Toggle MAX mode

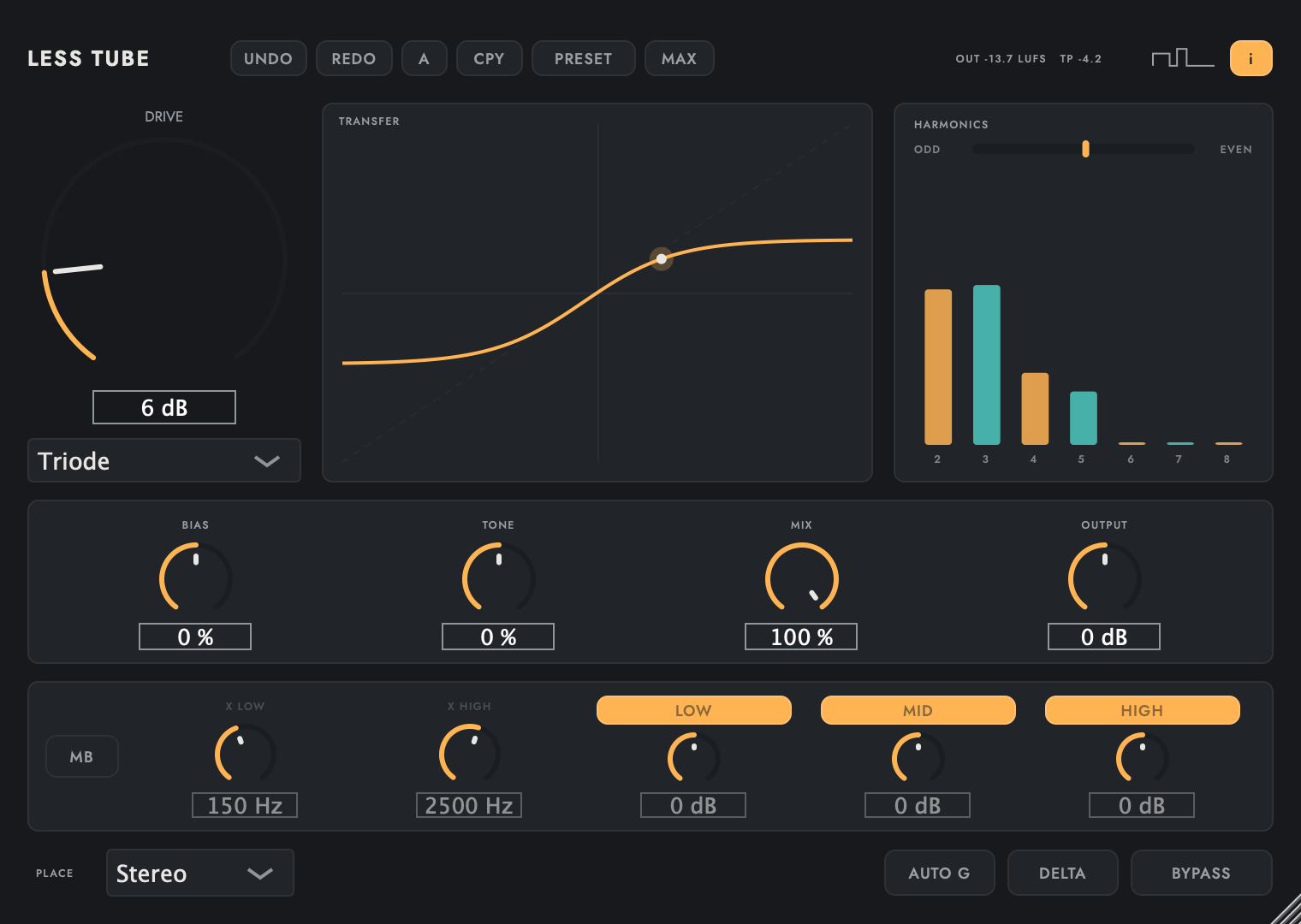(679, 58)
